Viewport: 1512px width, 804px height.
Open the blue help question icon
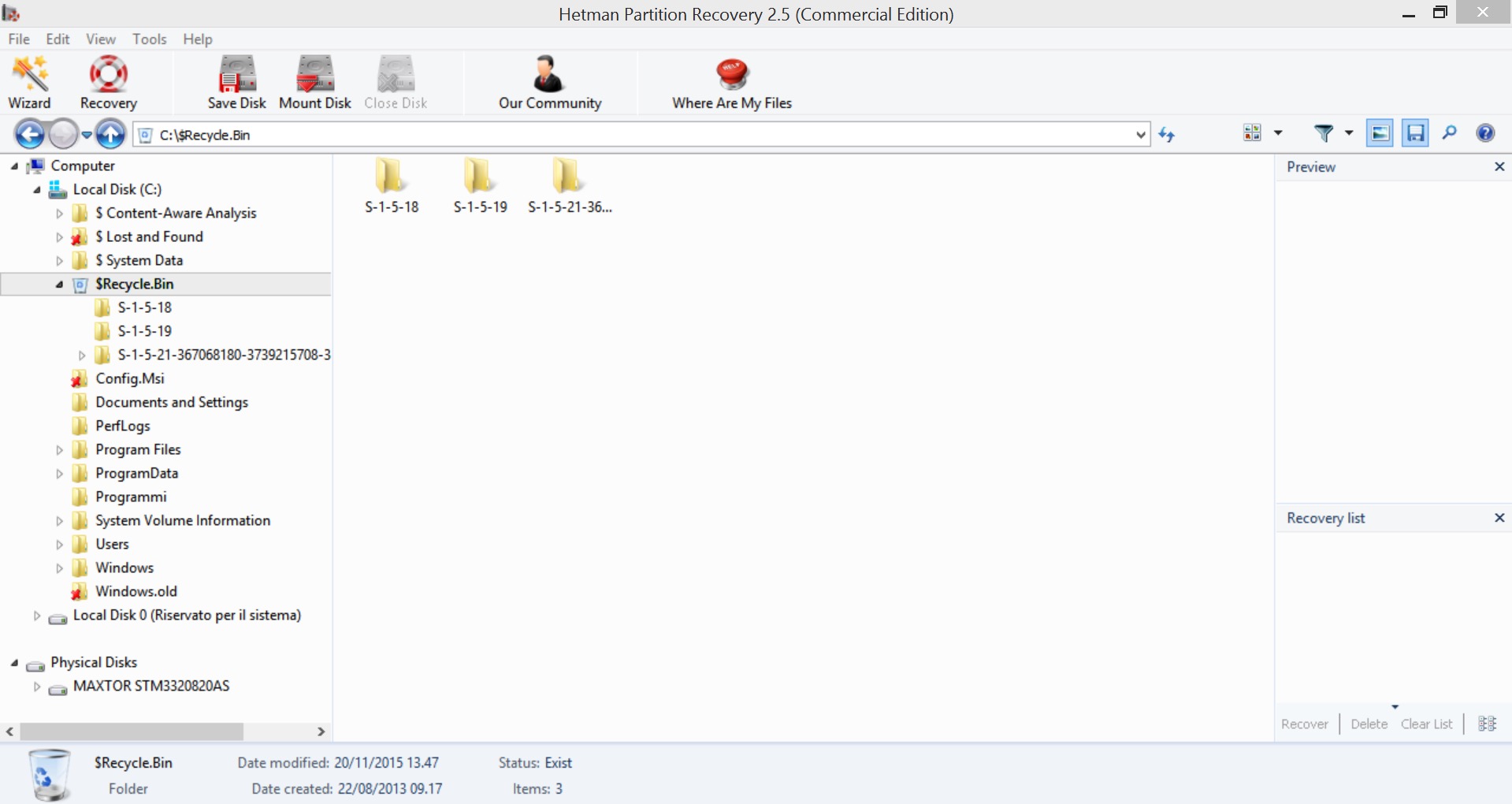(x=1485, y=132)
